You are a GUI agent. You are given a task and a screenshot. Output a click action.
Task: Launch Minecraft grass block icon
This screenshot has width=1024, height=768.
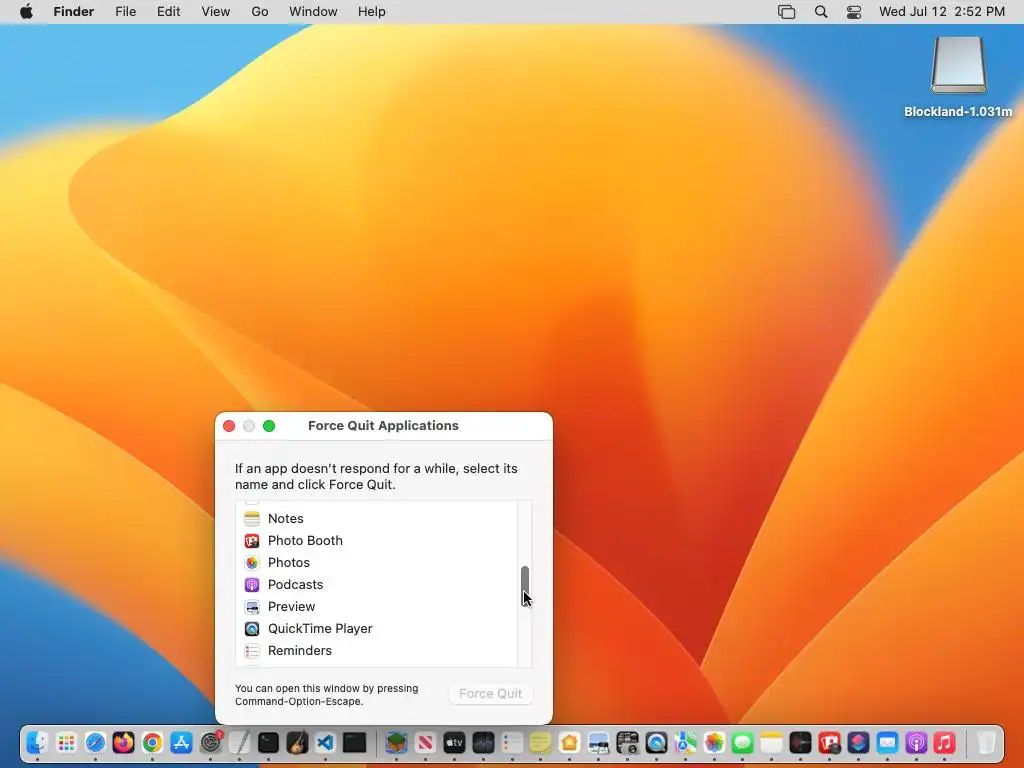(x=396, y=743)
